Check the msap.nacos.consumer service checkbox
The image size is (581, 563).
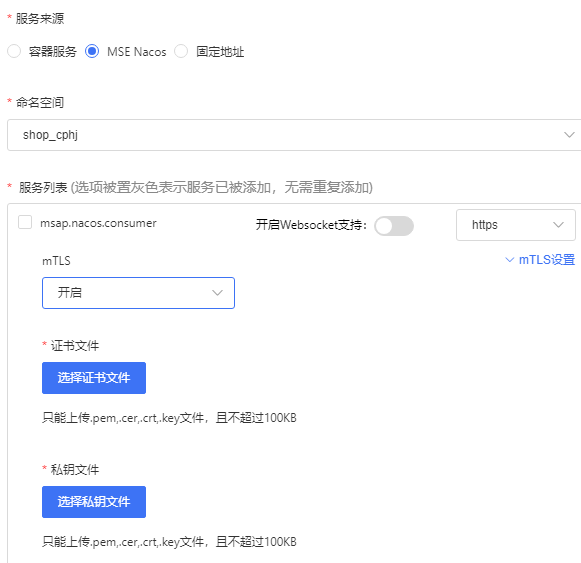25,222
